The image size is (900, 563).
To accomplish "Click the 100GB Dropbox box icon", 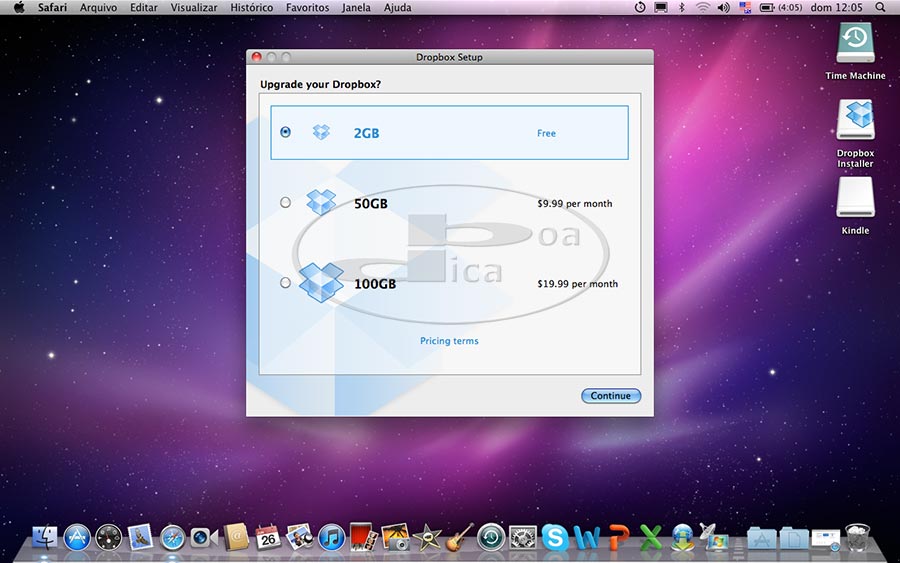I will 321,282.
